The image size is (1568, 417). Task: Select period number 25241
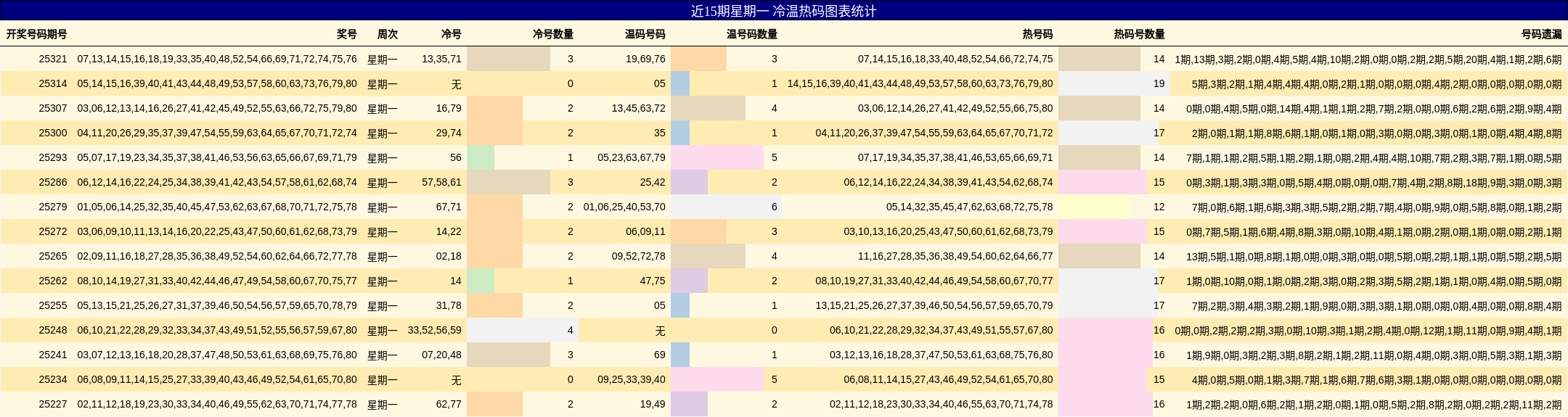click(53, 355)
